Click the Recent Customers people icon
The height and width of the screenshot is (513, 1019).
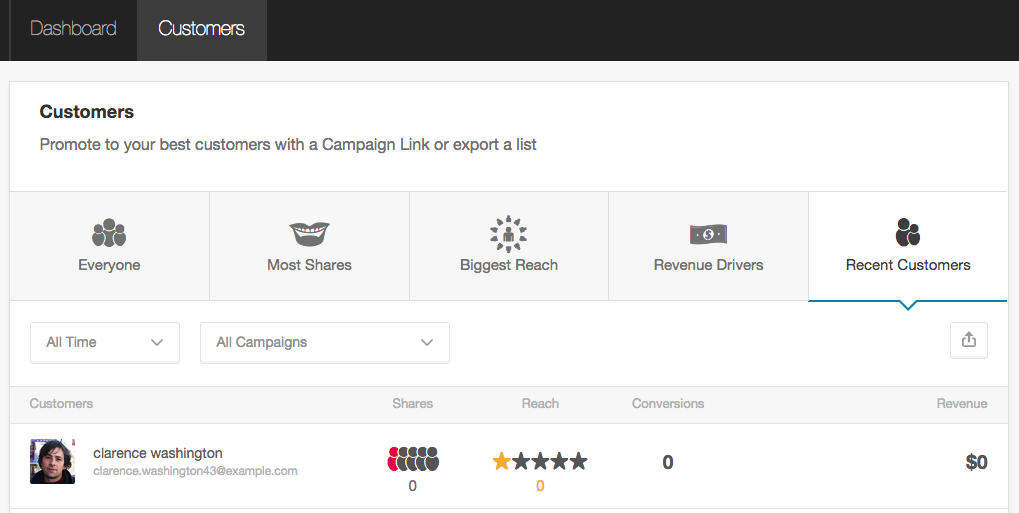tap(907, 233)
